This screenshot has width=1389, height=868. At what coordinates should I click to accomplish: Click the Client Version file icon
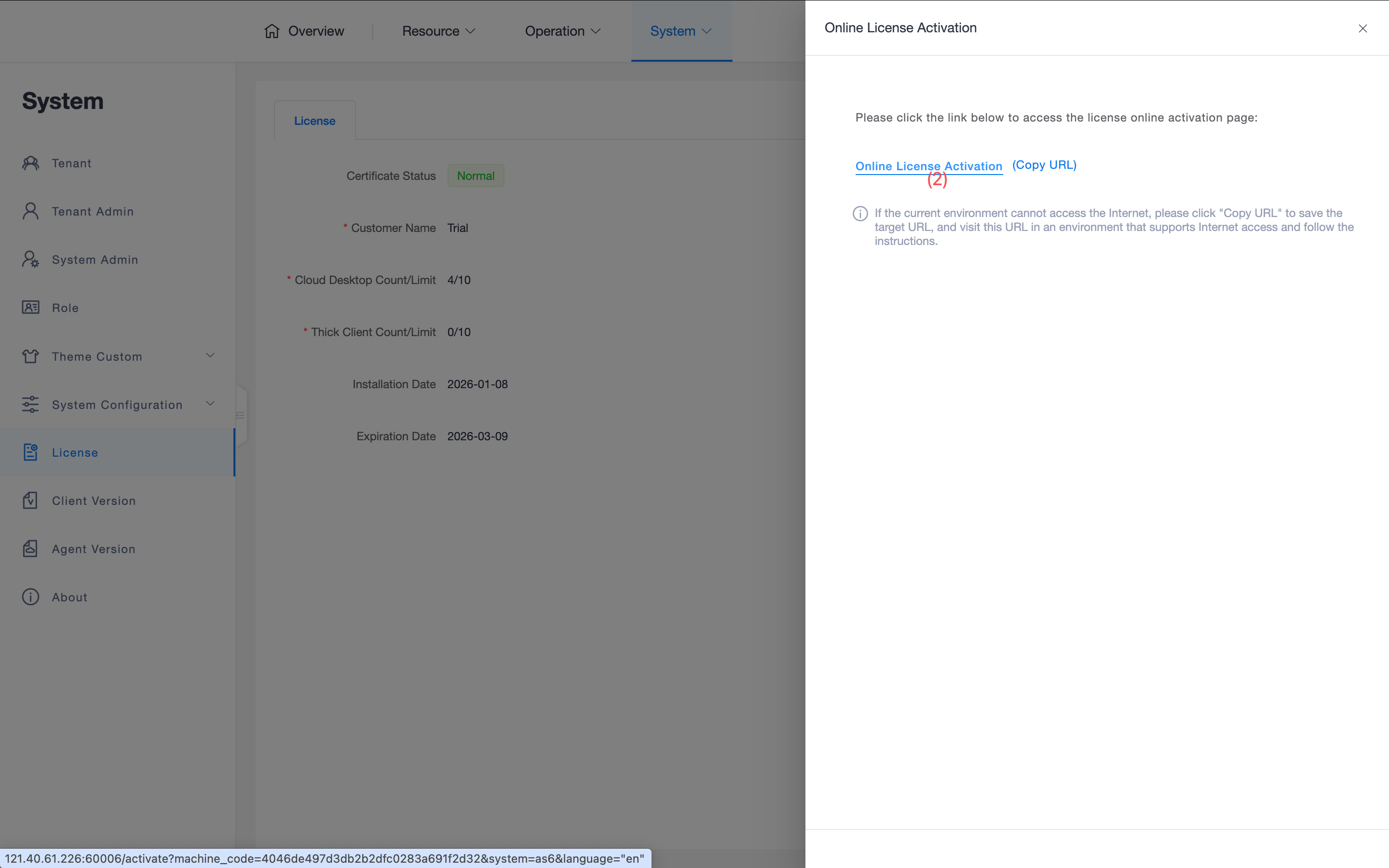[x=30, y=501]
